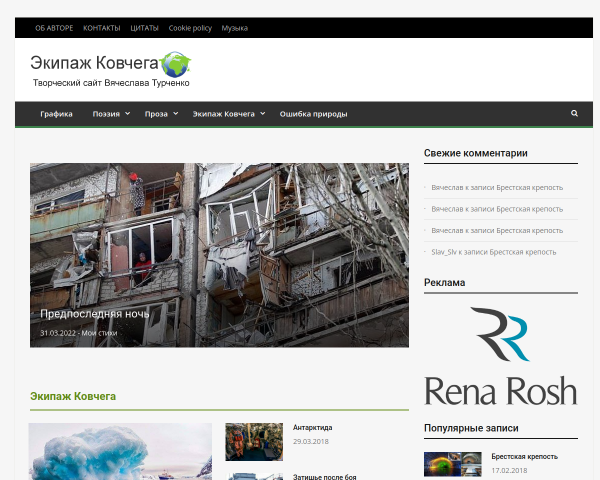Viewport: 600px width, 480px height.
Task: Open the Затишье после боя post
Action: point(324,477)
